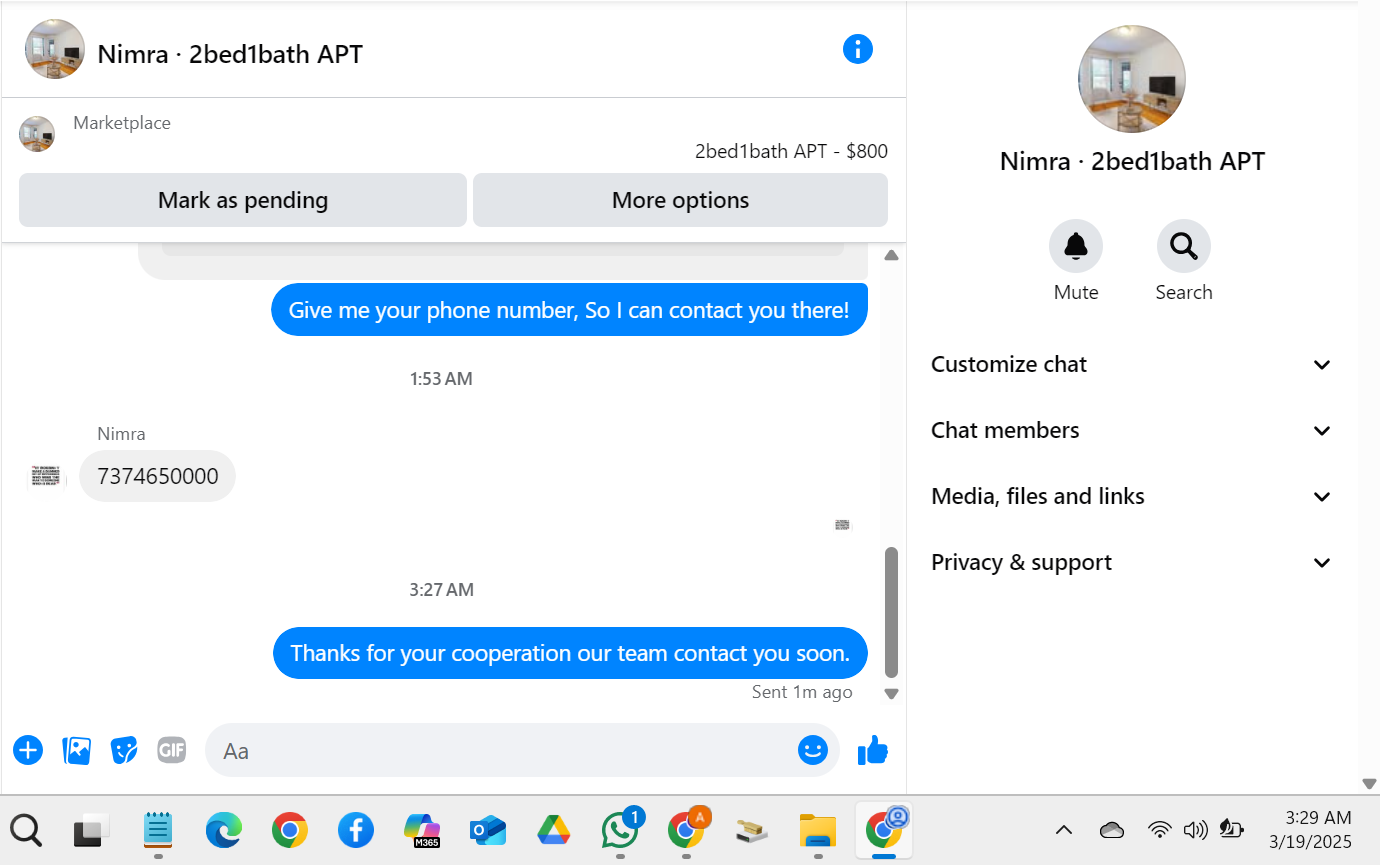This screenshot has height=865, width=1380.
Task: Open the emoji picker in message box
Action: tap(813, 750)
